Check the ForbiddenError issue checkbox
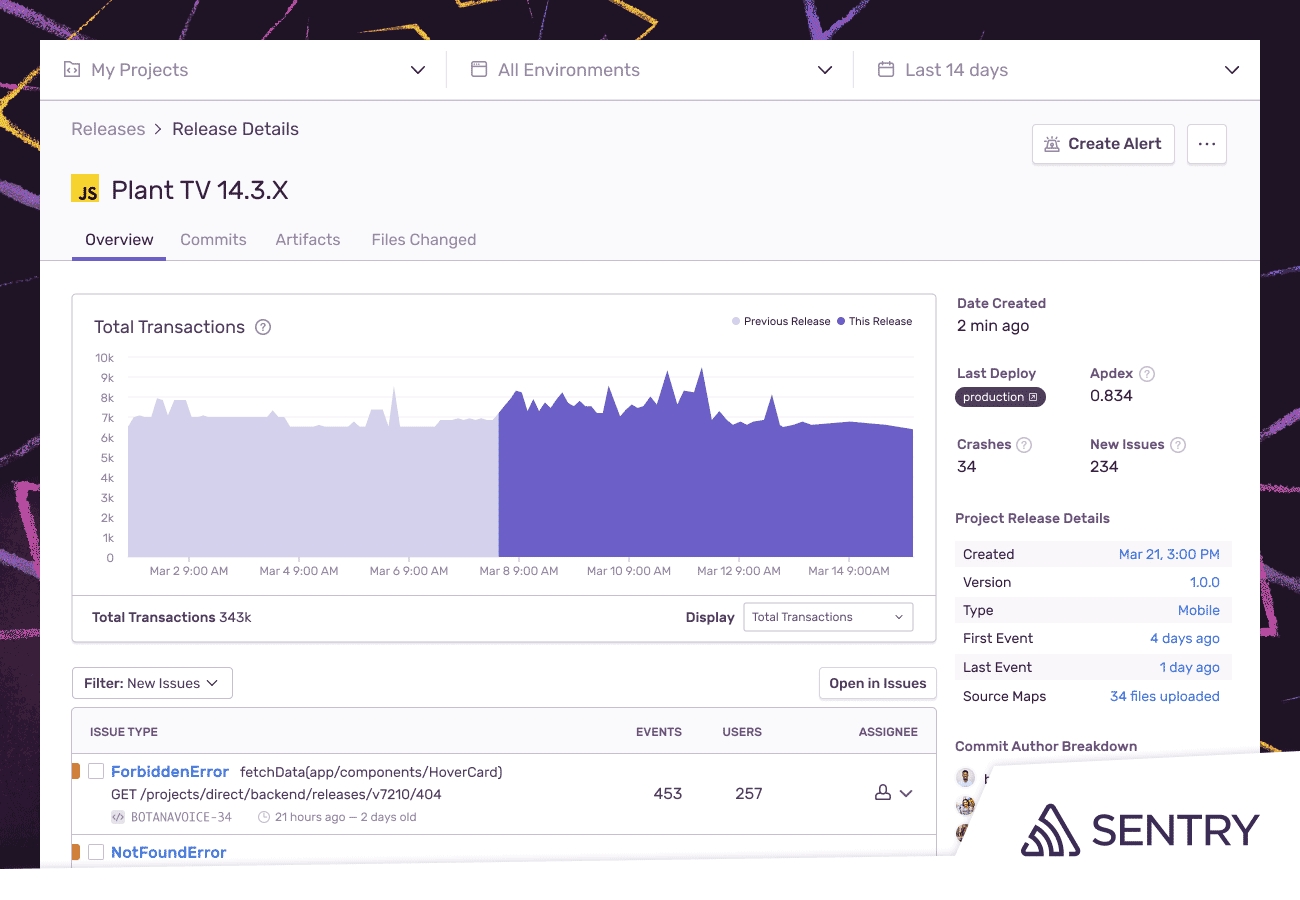The width and height of the screenshot is (1300, 900). [96, 771]
